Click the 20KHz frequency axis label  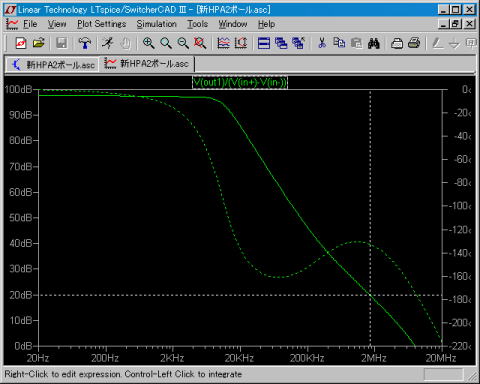239,358
